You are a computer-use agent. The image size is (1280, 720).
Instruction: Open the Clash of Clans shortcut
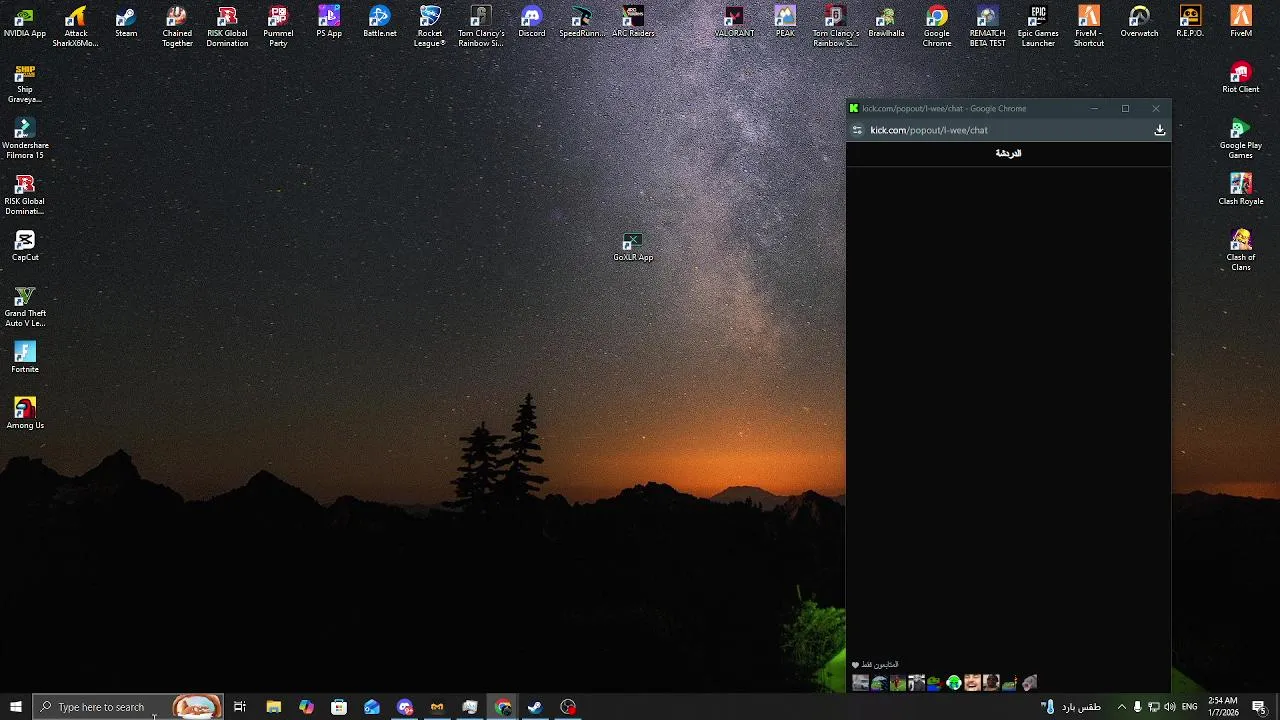[1241, 251]
